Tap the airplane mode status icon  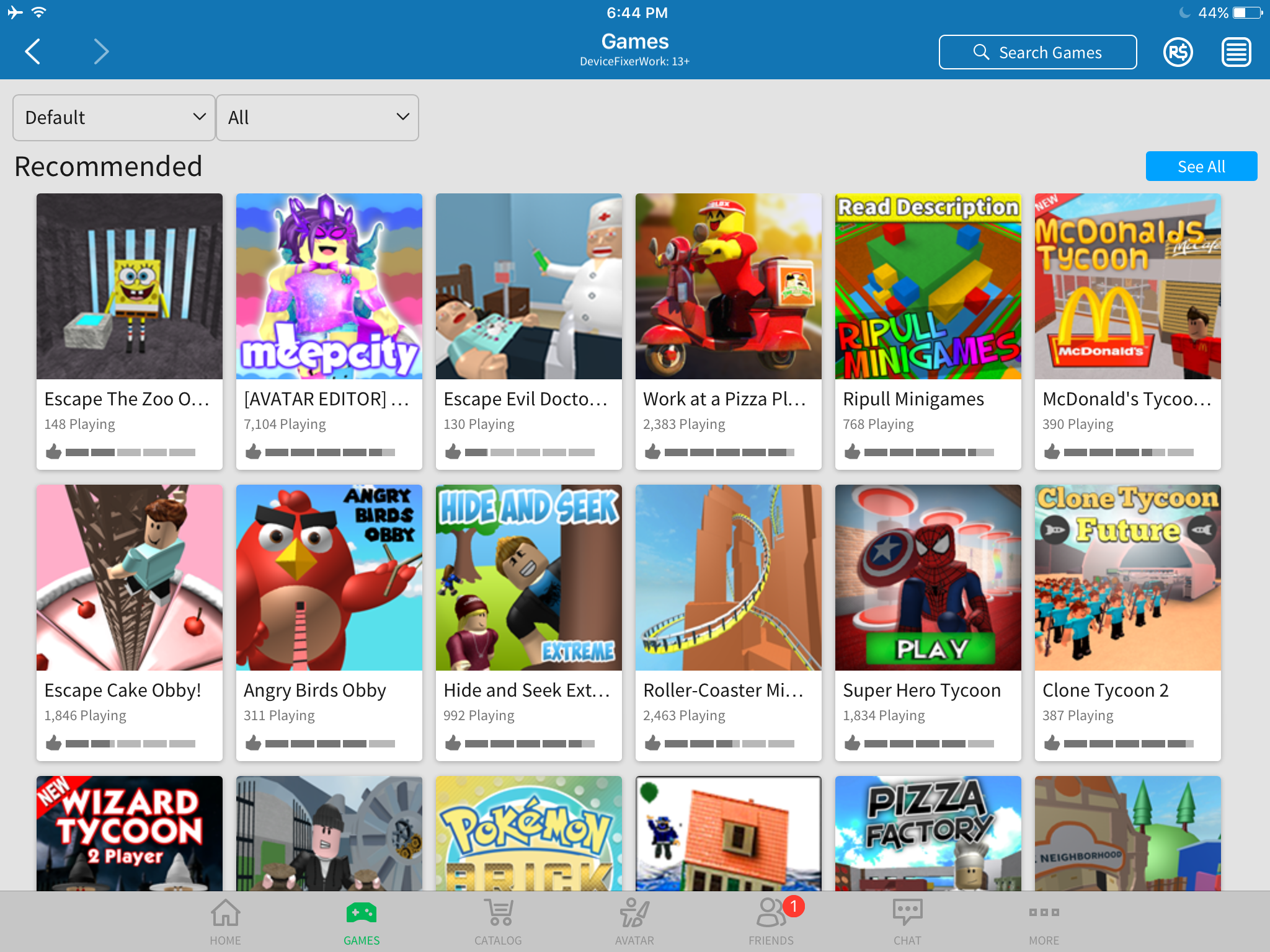[x=15, y=12]
